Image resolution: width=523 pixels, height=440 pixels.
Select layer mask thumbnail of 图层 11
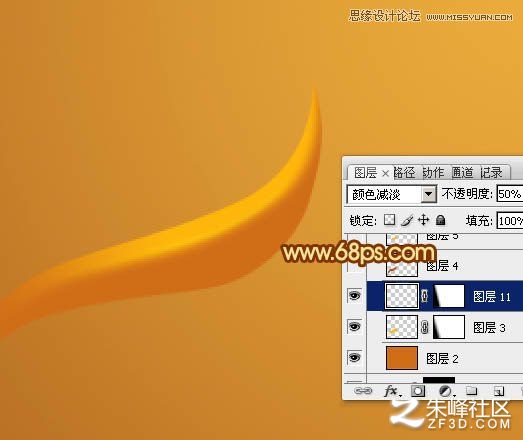click(449, 296)
